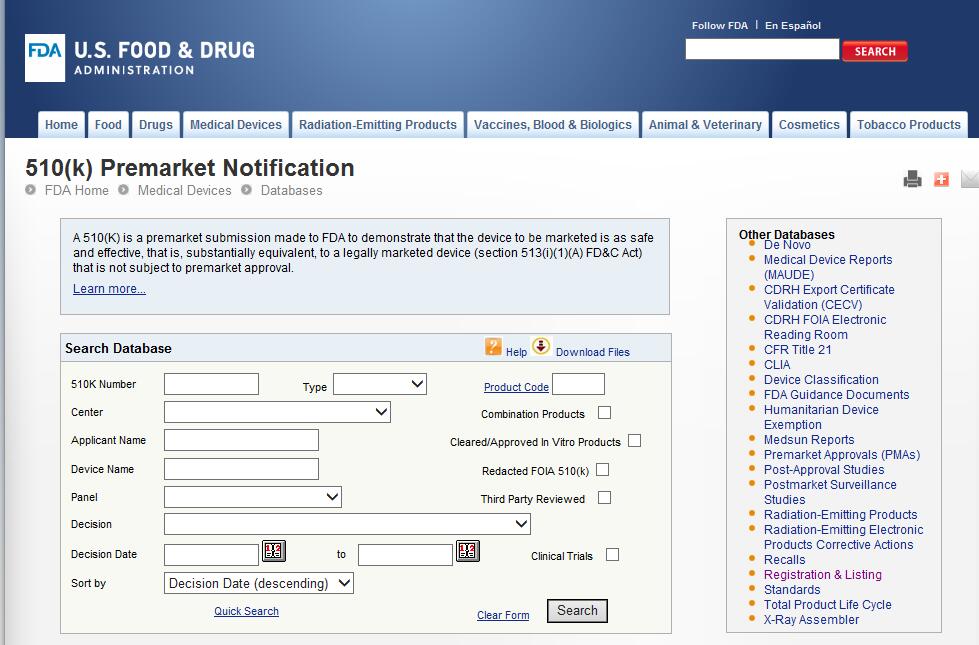Click the Device Name input field
This screenshot has width=979, height=645.
[241, 469]
